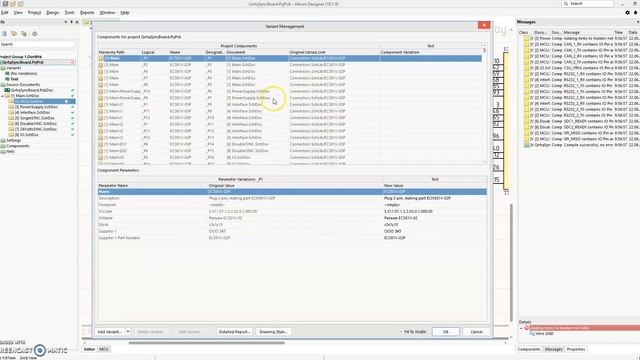Click the component icon in the _P14 designator row
Screen dimensions: 640x360
[101, 144]
